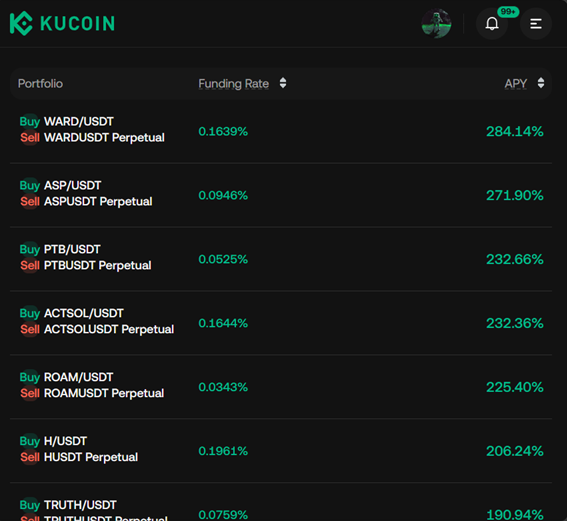
Task: Open the user avatar profile
Action: click(x=436, y=24)
